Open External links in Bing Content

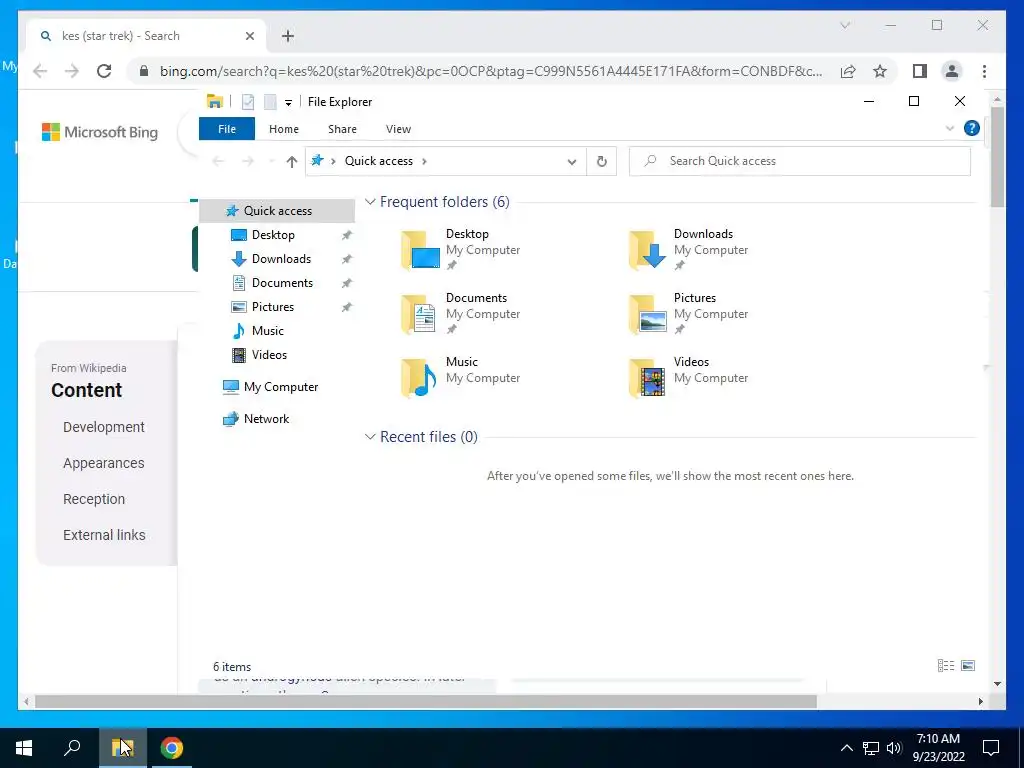tap(104, 535)
